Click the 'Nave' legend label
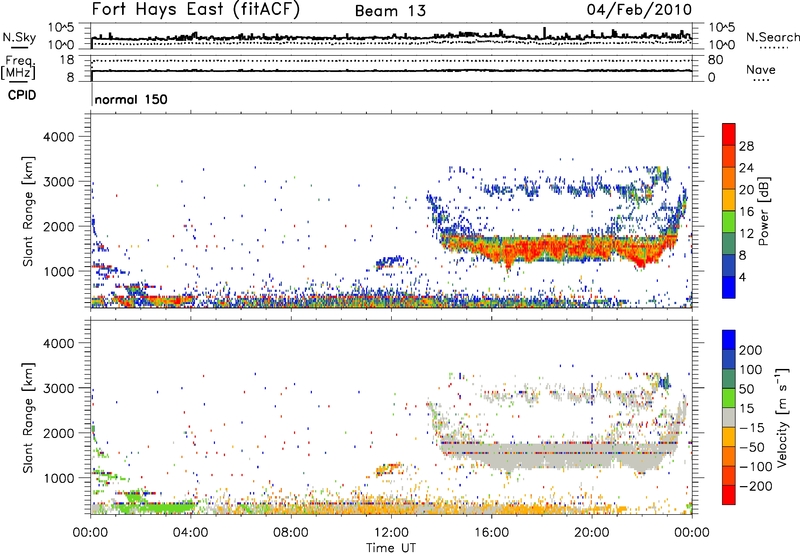The image size is (800, 554). tap(761, 69)
